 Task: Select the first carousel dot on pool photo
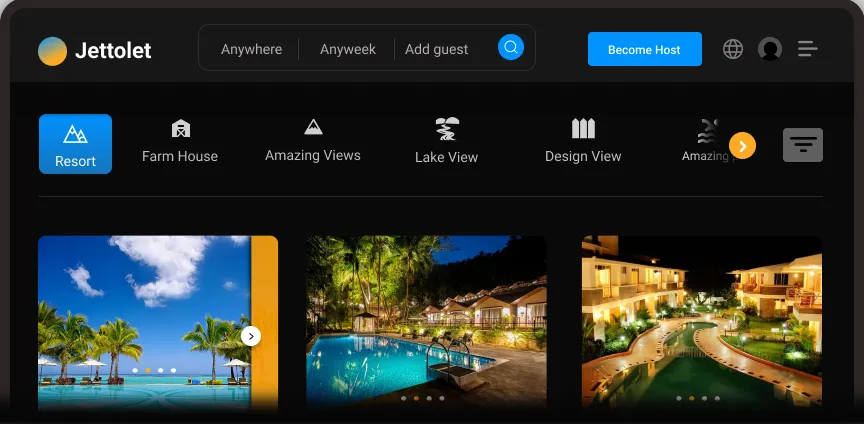404,398
